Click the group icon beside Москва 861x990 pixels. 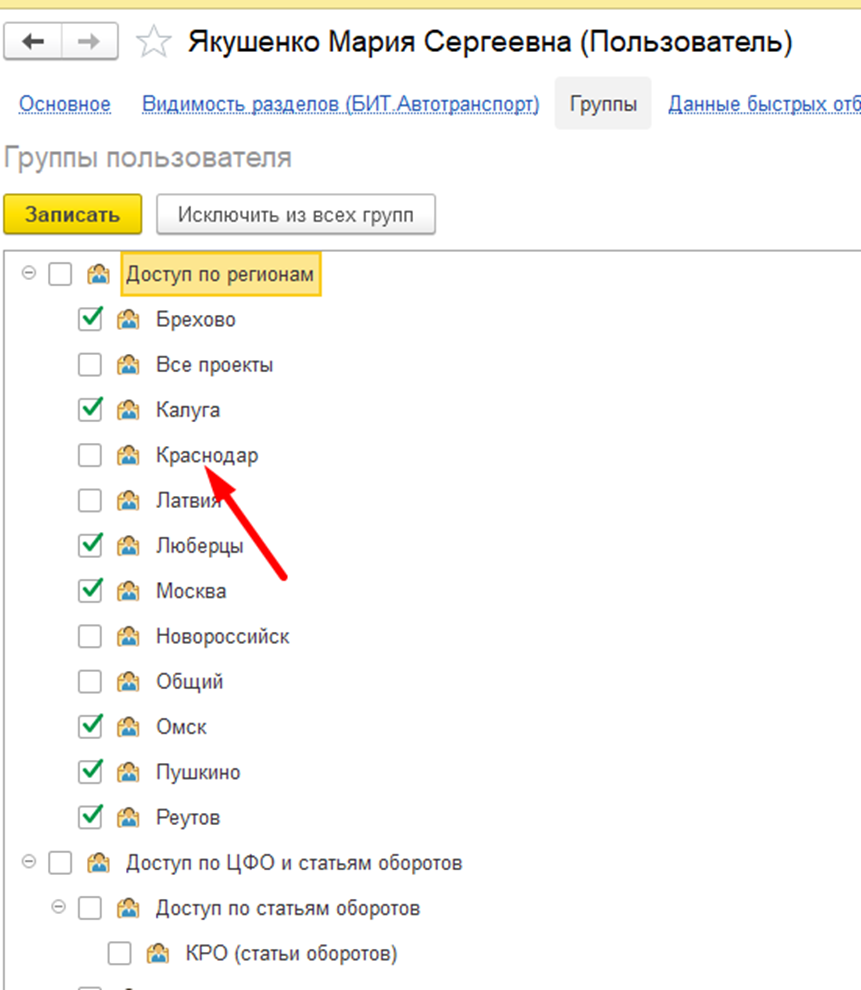tap(127, 591)
